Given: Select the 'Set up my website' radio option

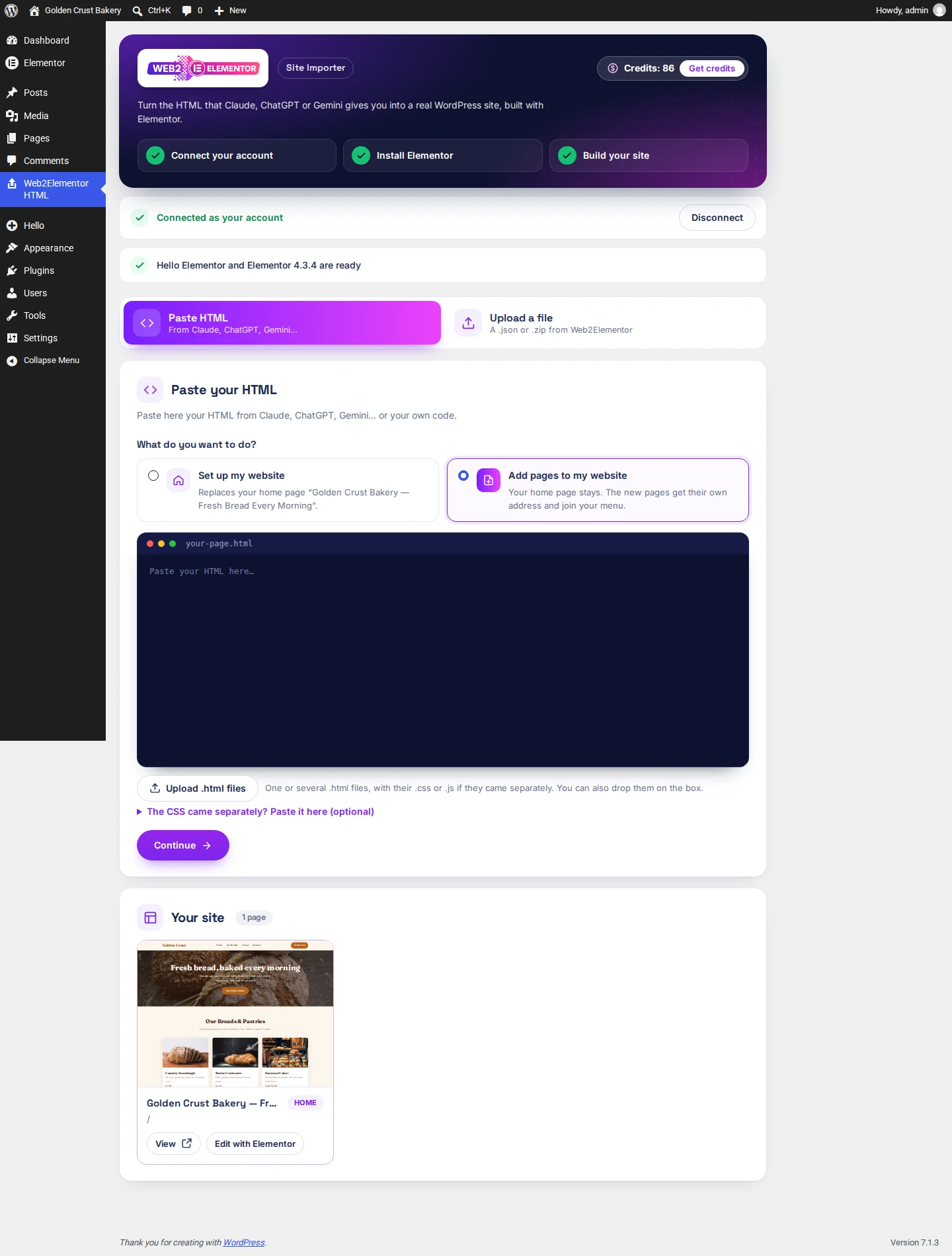Looking at the screenshot, I should [x=153, y=476].
